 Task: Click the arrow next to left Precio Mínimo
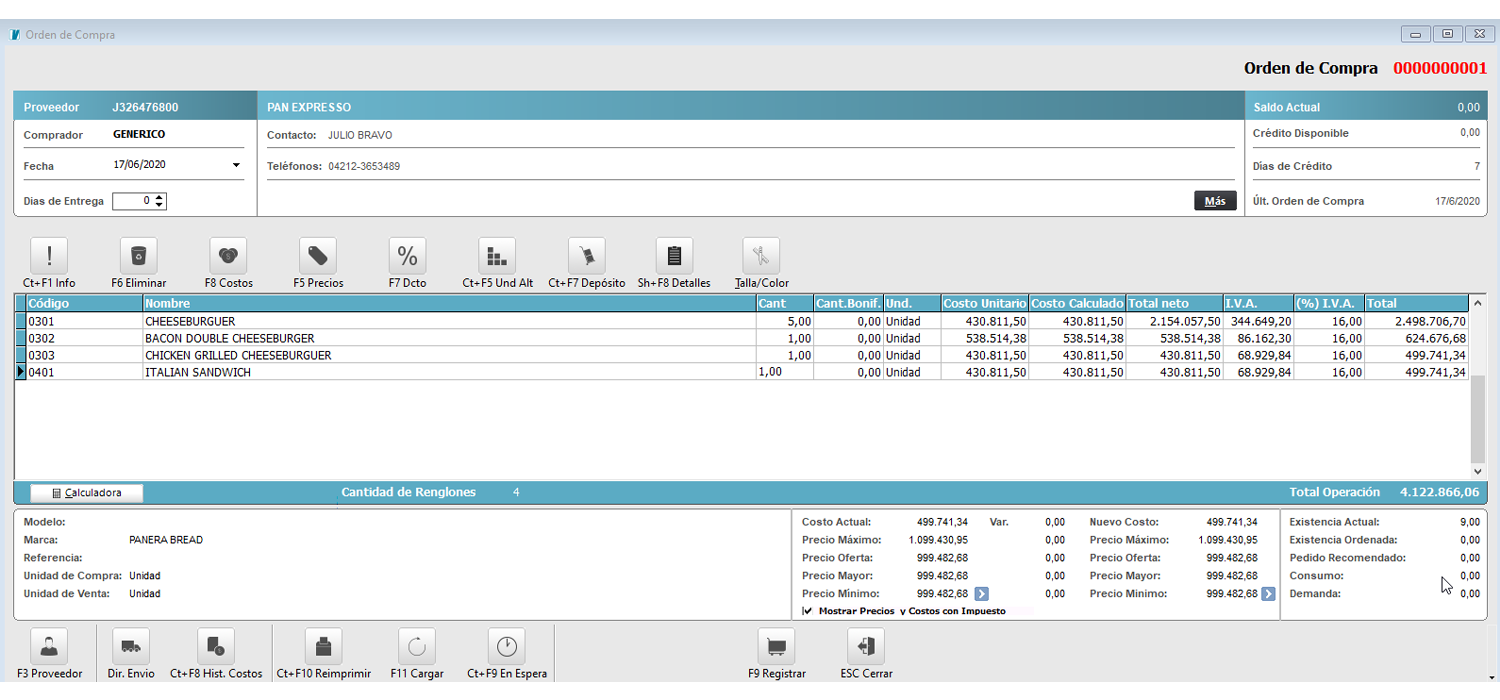click(x=981, y=594)
